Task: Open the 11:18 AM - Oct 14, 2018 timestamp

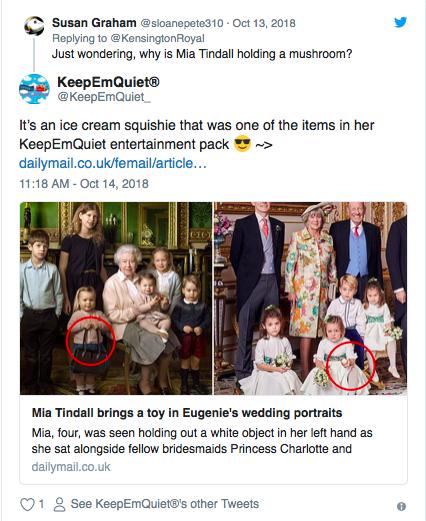Action: point(84,184)
